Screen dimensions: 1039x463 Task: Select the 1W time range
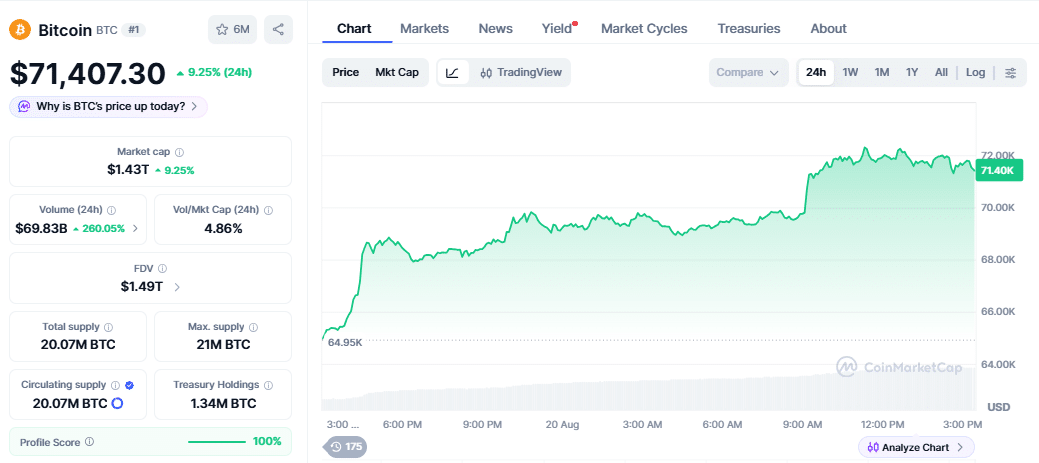tap(850, 72)
